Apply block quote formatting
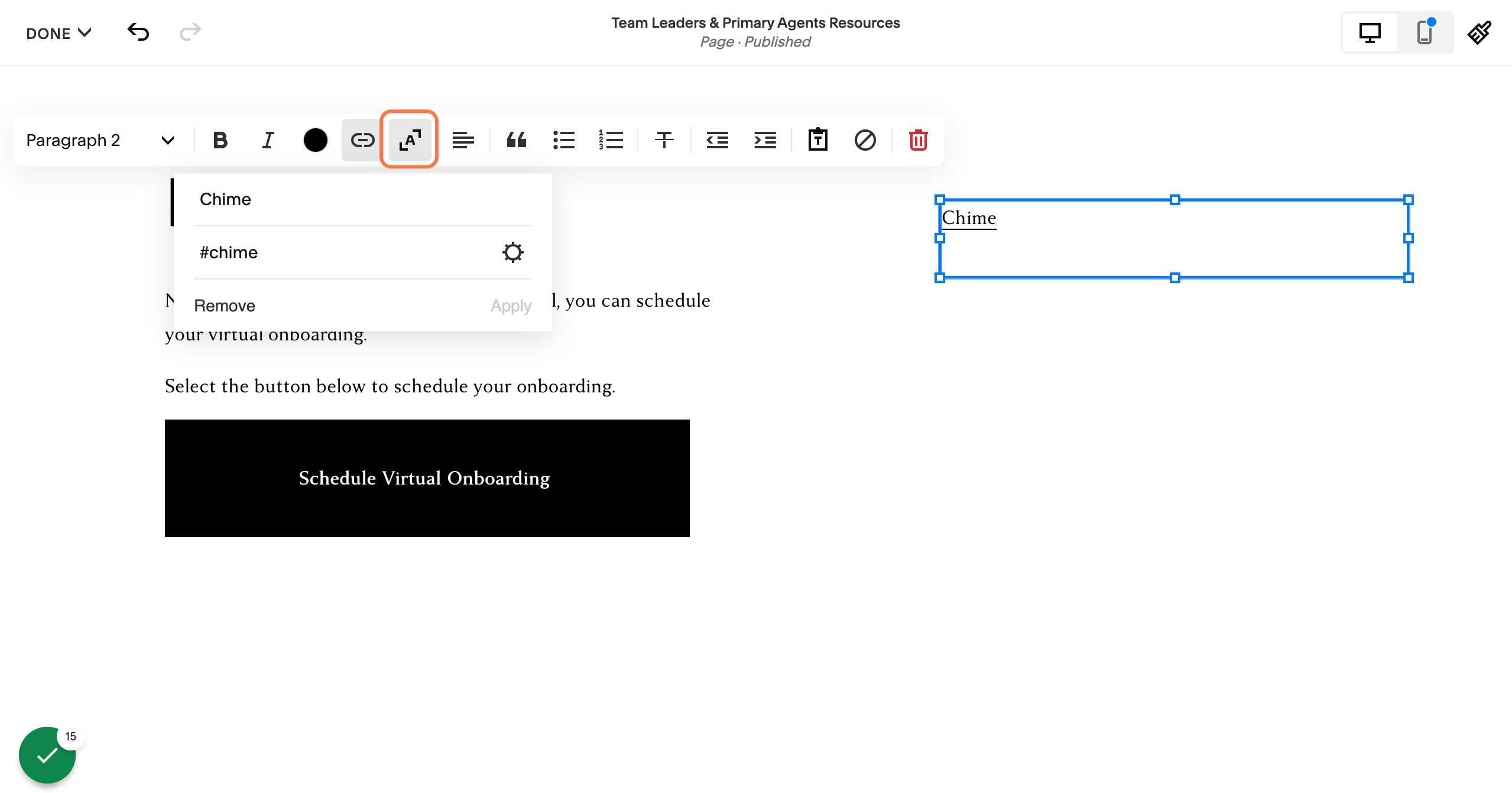Screen dimensions: 1512x793 click(516, 140)
